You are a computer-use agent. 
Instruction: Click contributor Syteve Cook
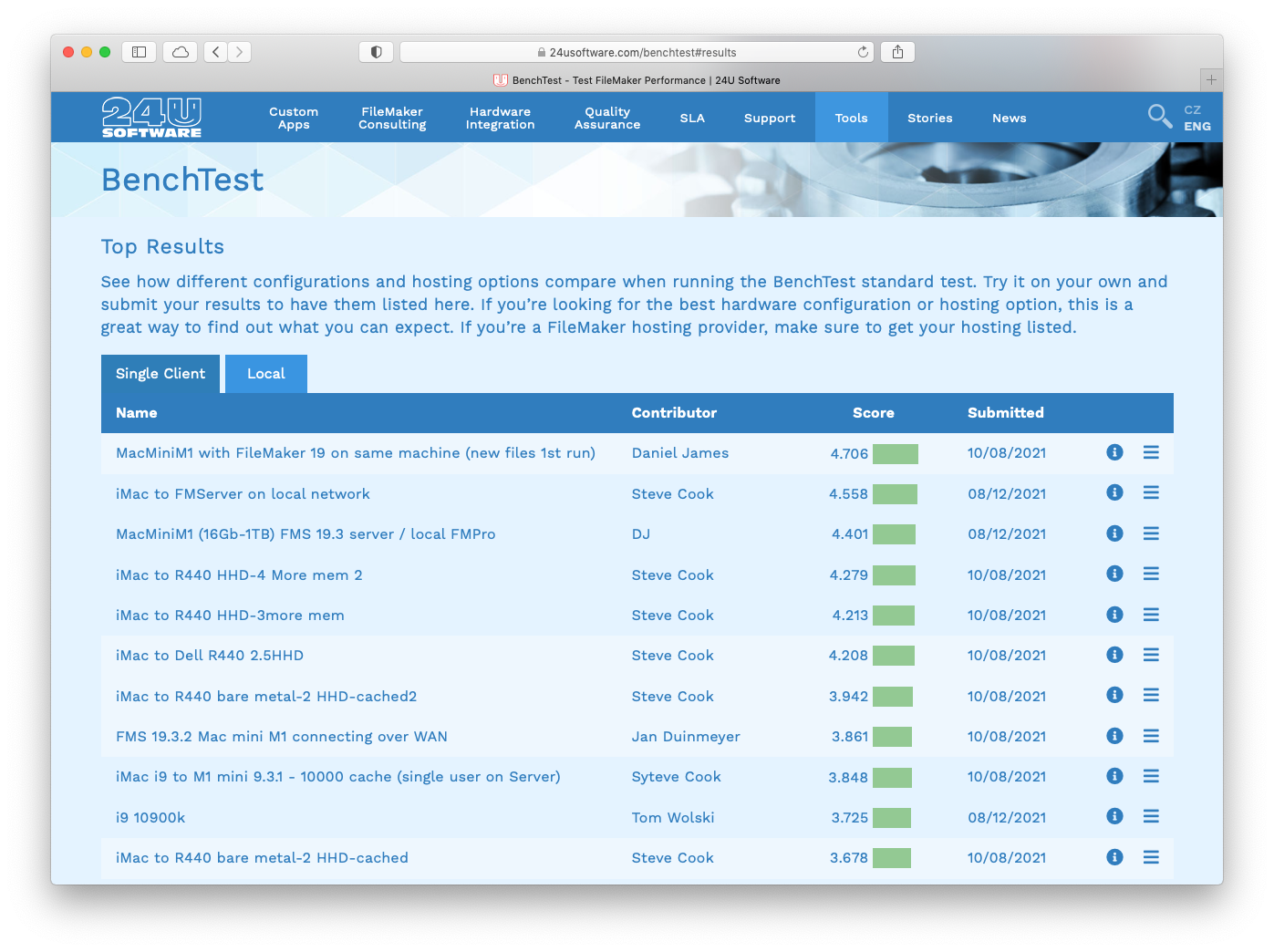(677, 777)
